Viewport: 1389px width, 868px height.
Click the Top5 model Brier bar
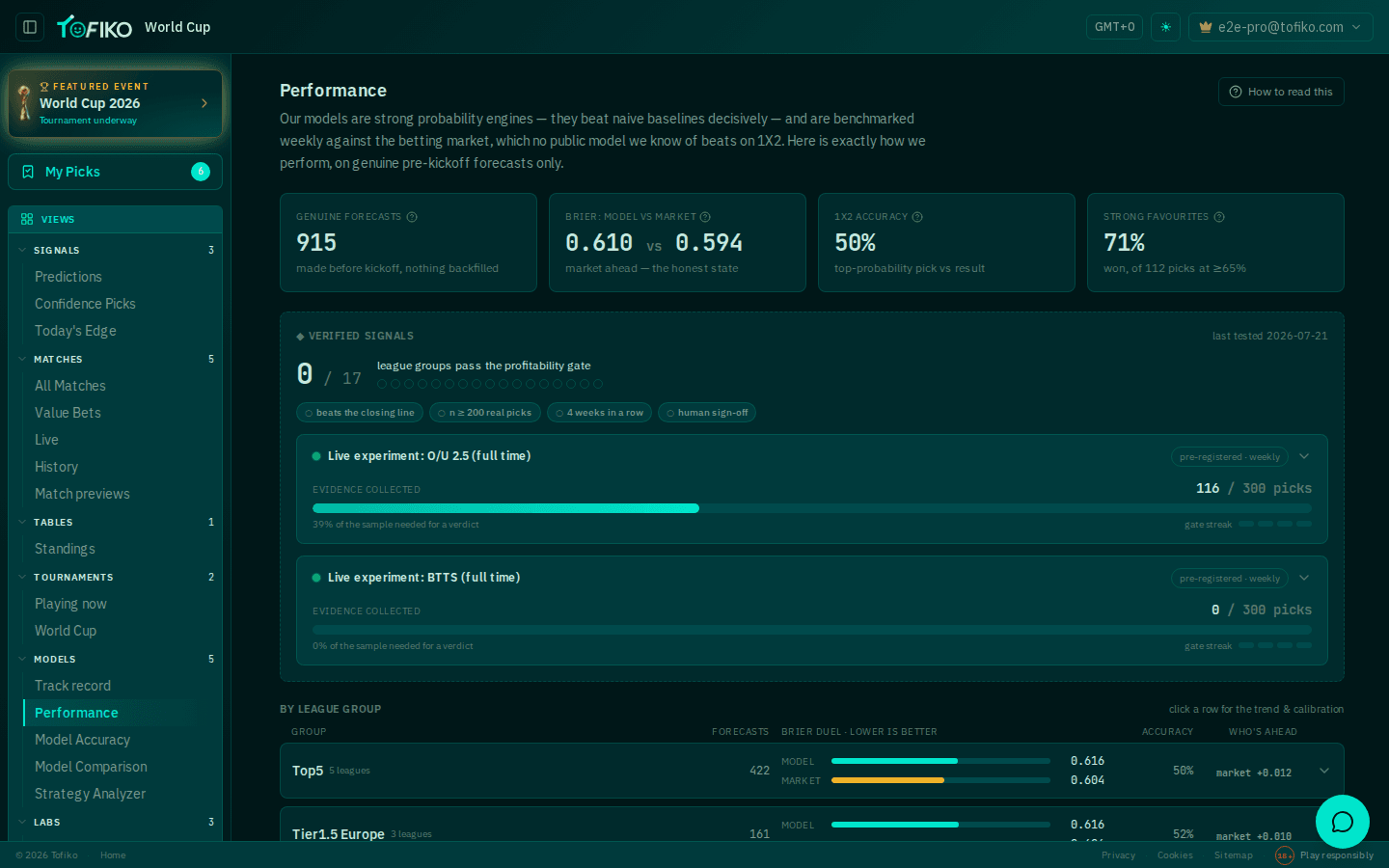click(940, 761)
